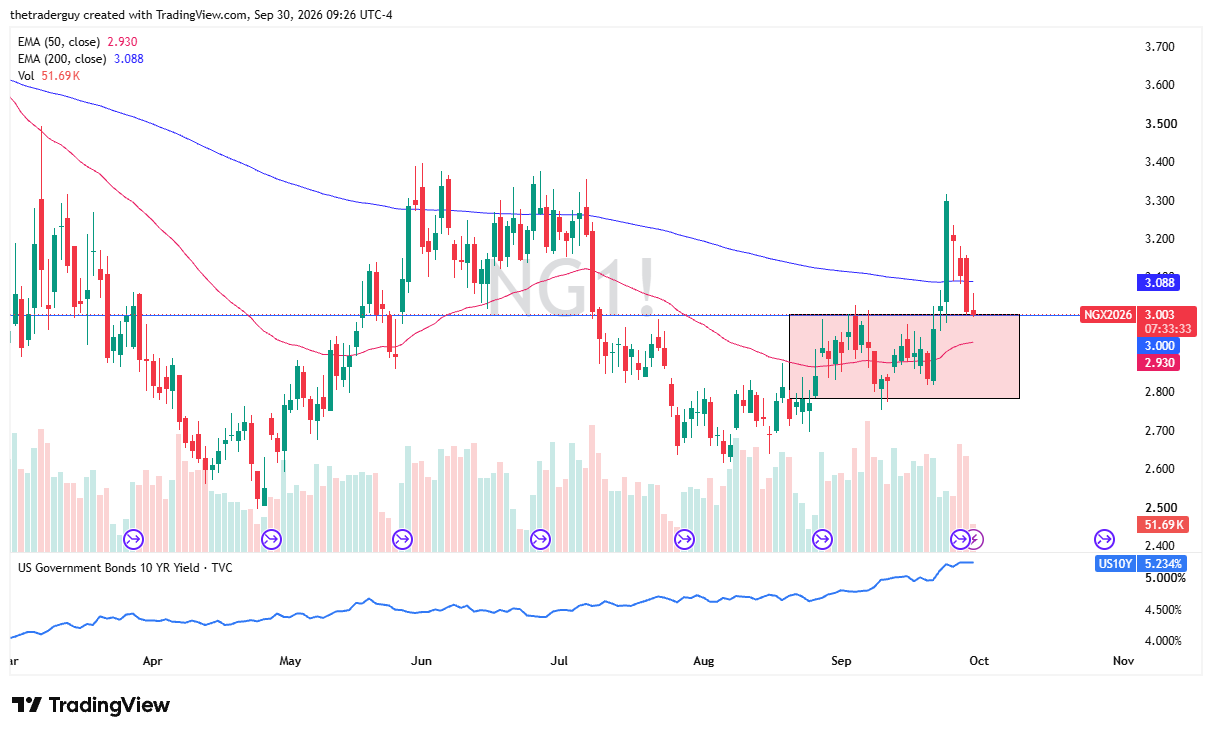Click the May label on time axis
Screen dimensions: 1212x735
(290, 661)
